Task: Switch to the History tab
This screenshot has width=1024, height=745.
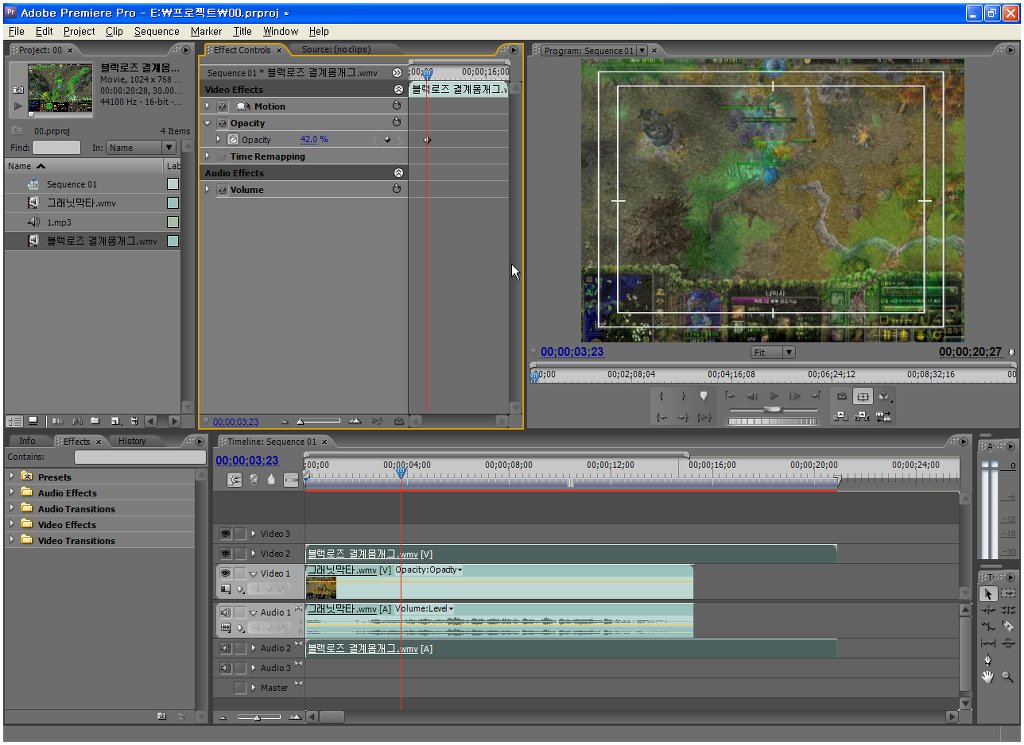Action: (132, 441)
